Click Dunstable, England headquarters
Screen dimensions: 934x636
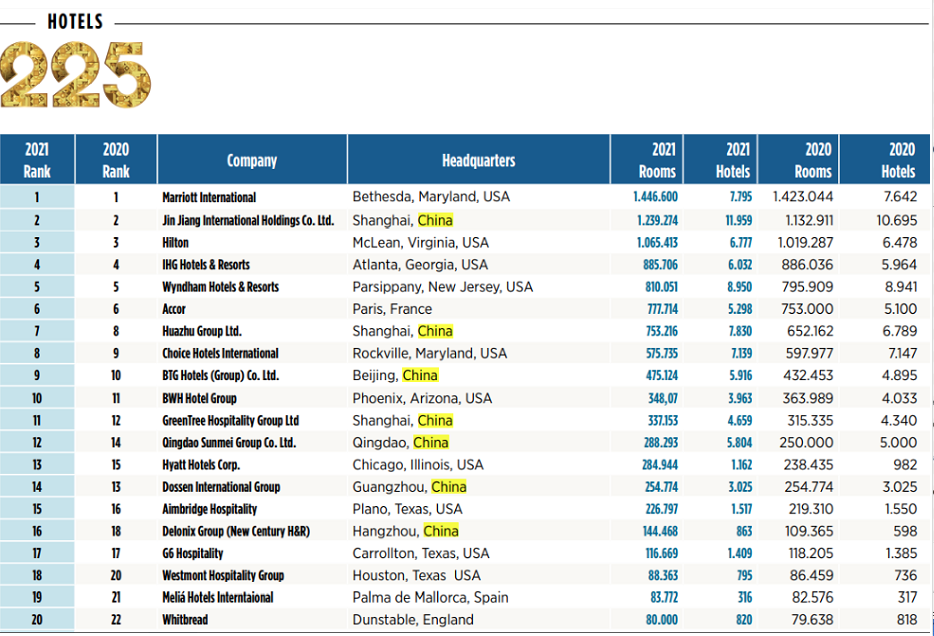tap(413, 620)
